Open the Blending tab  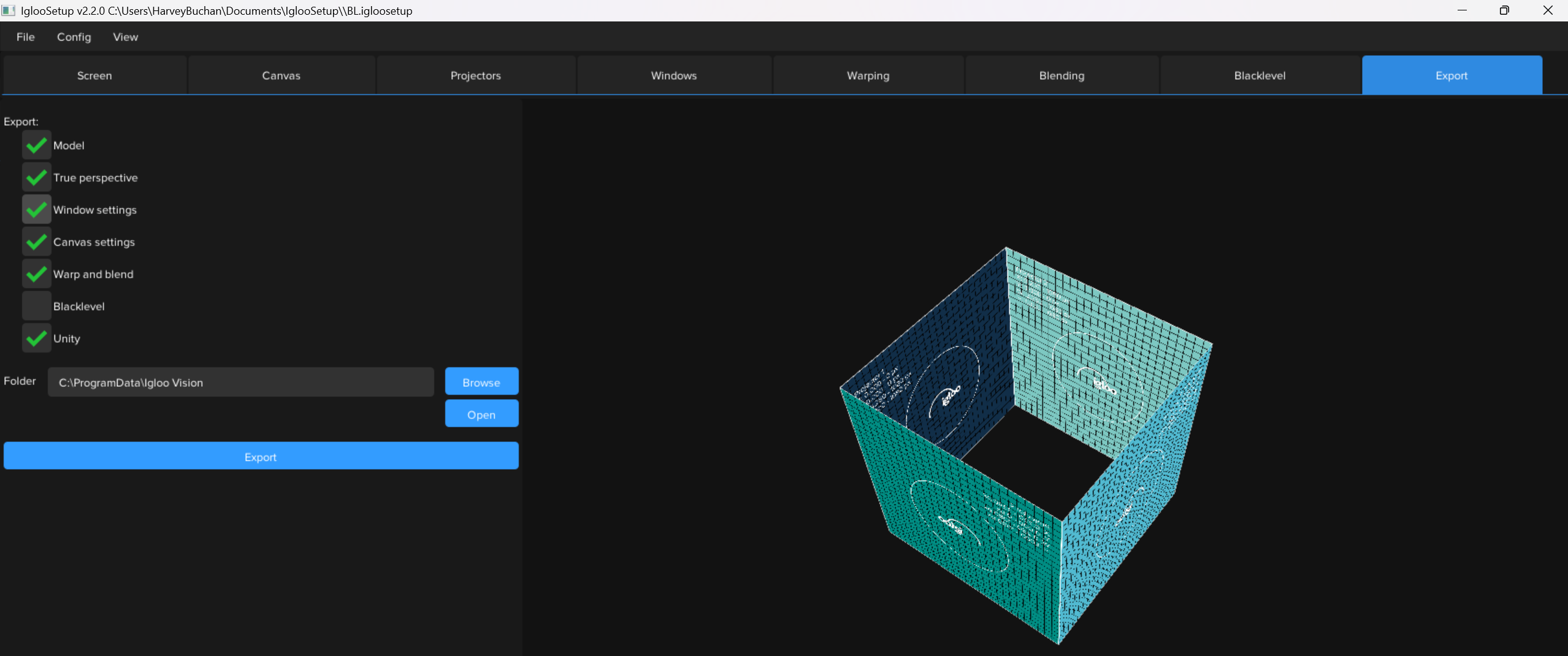point(1061,75)
